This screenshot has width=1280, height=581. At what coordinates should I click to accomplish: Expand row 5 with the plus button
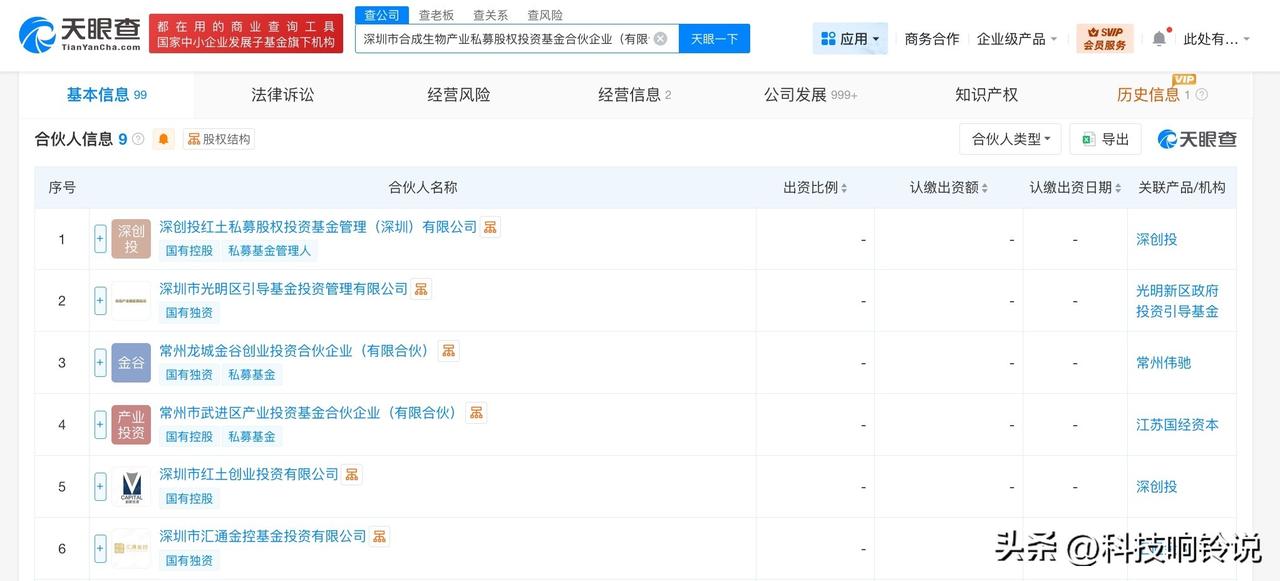click(100, 487)
